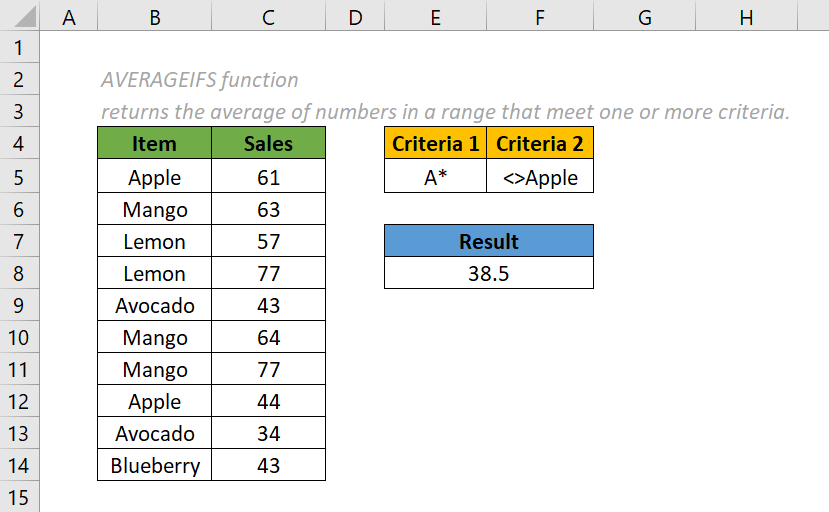
Task: Click the select-all corner of the grid
Action: coord(19,17)
